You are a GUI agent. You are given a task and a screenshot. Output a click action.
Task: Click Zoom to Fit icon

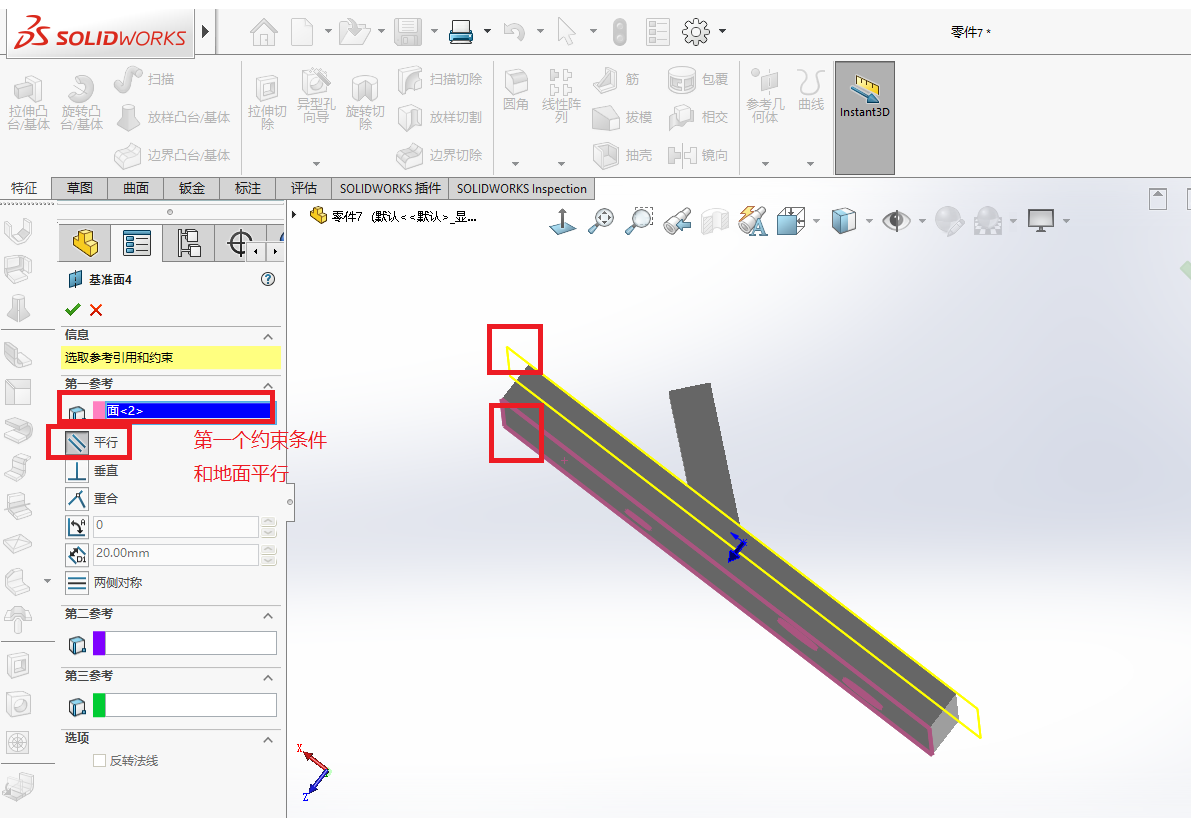tap(602, 220)
